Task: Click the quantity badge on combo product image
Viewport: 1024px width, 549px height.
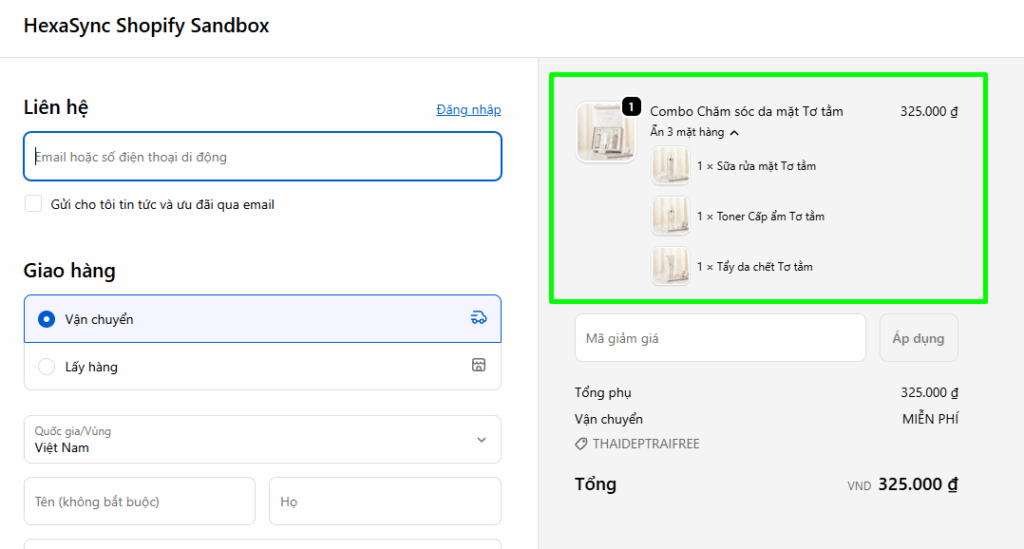Action: pyautogui.click(x=631, y=106)
